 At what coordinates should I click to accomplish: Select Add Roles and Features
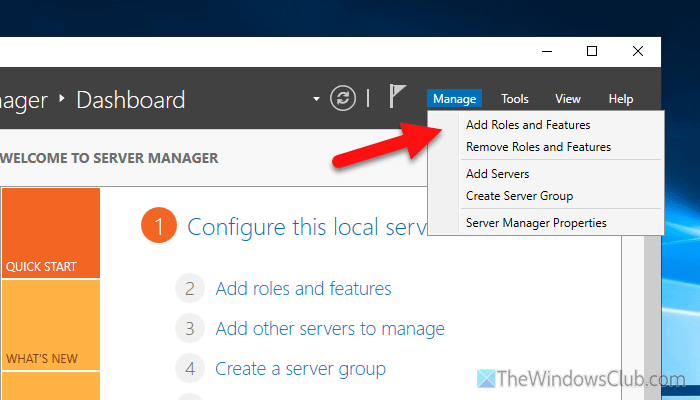coord(528,125)
